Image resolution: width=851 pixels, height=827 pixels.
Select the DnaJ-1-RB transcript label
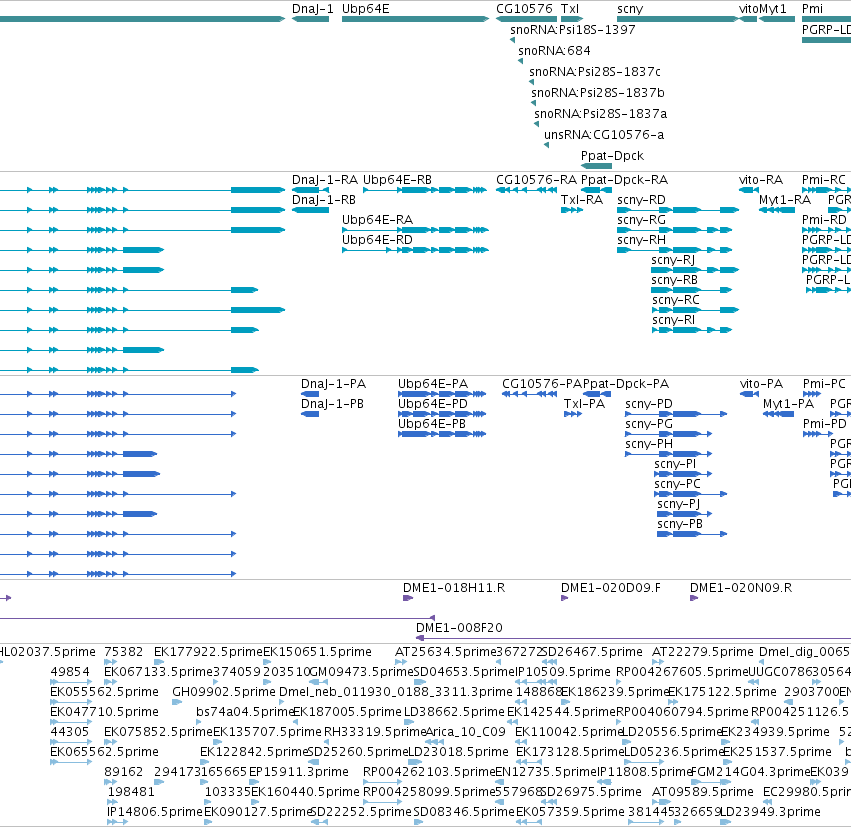point(323,200)
